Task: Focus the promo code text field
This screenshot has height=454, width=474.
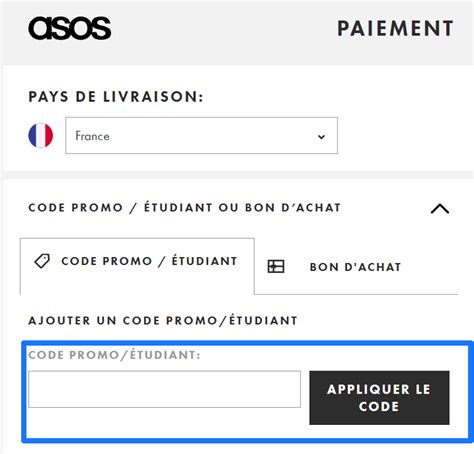Action: [164, 389]
